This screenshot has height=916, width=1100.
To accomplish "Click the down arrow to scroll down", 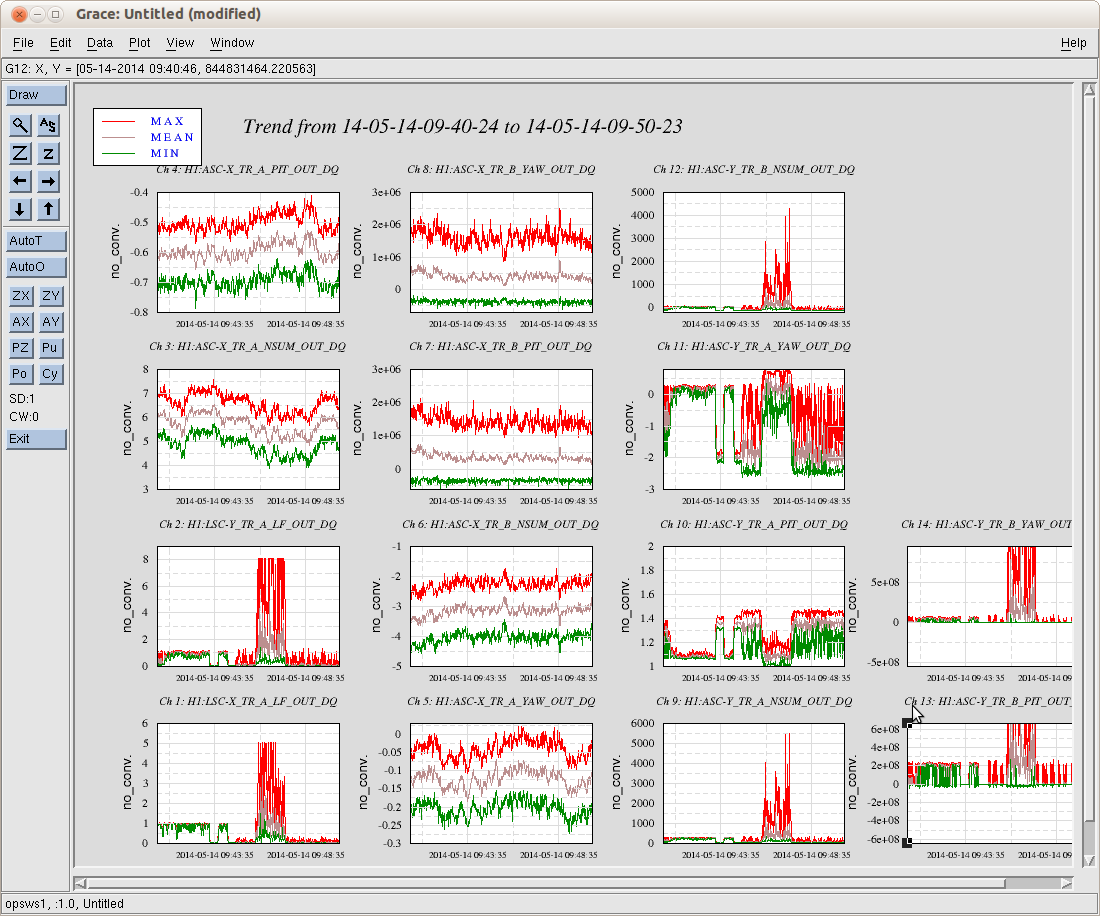I will [20, 209].
